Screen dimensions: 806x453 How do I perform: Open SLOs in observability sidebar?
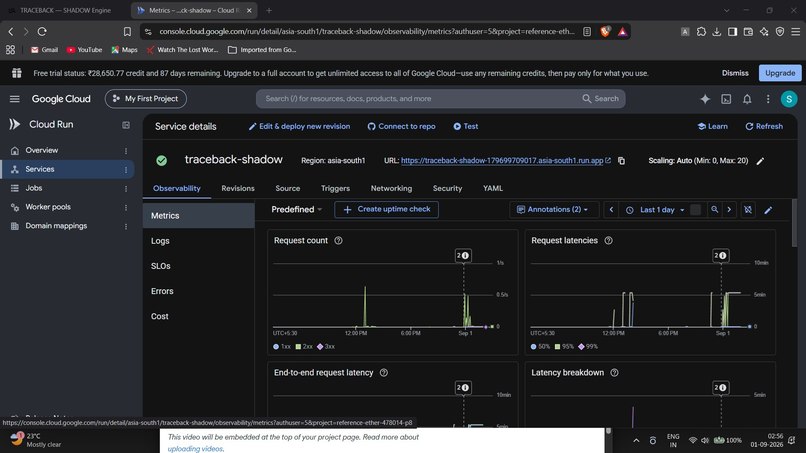(x=198, y=266)
